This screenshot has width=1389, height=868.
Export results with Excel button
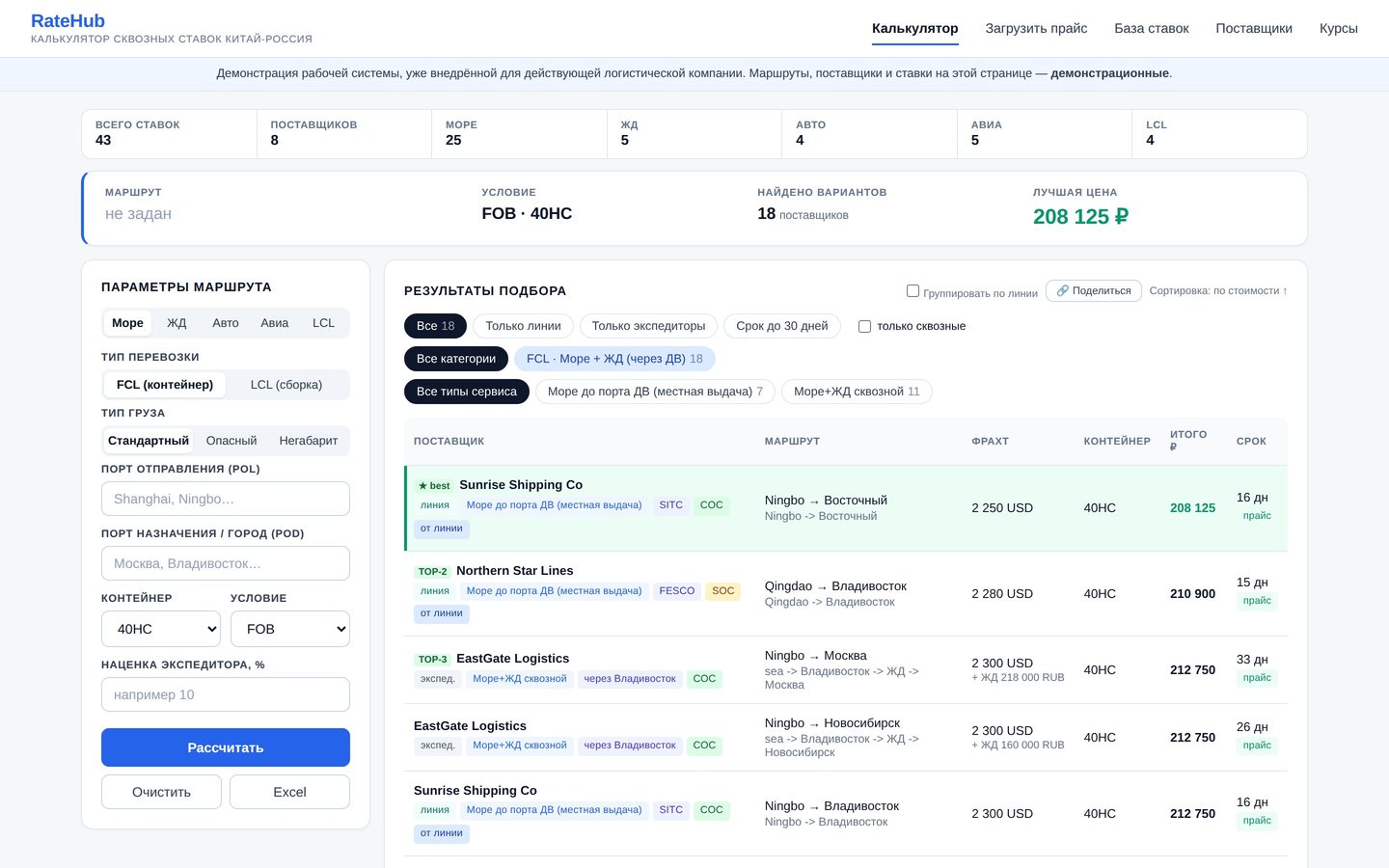[289, 792]
